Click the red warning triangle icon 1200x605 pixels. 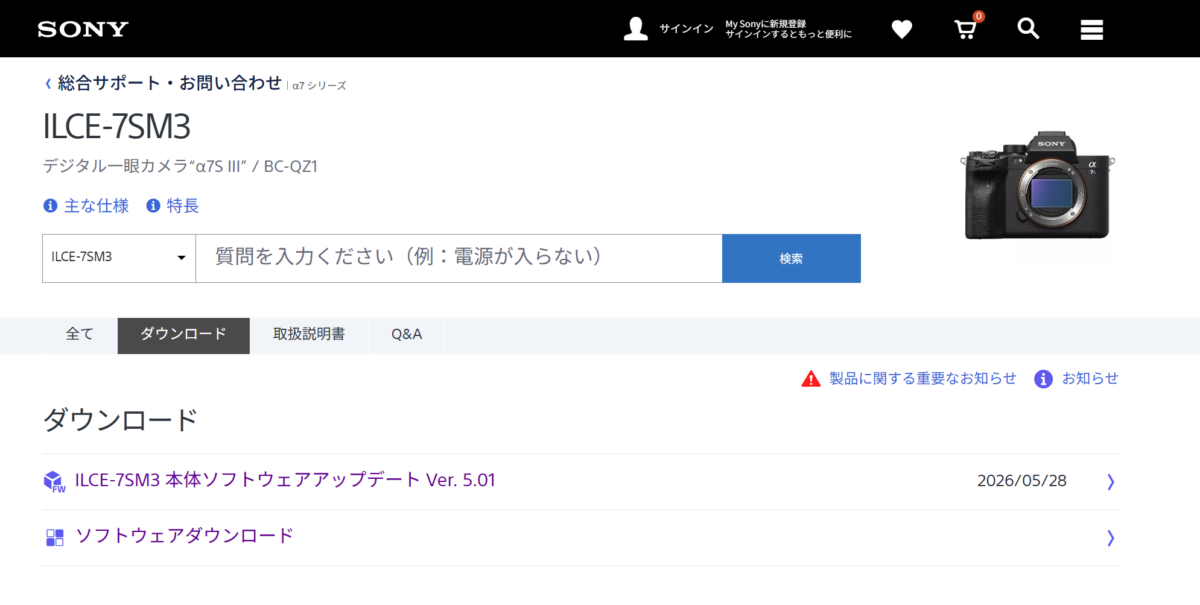[811, 379]
